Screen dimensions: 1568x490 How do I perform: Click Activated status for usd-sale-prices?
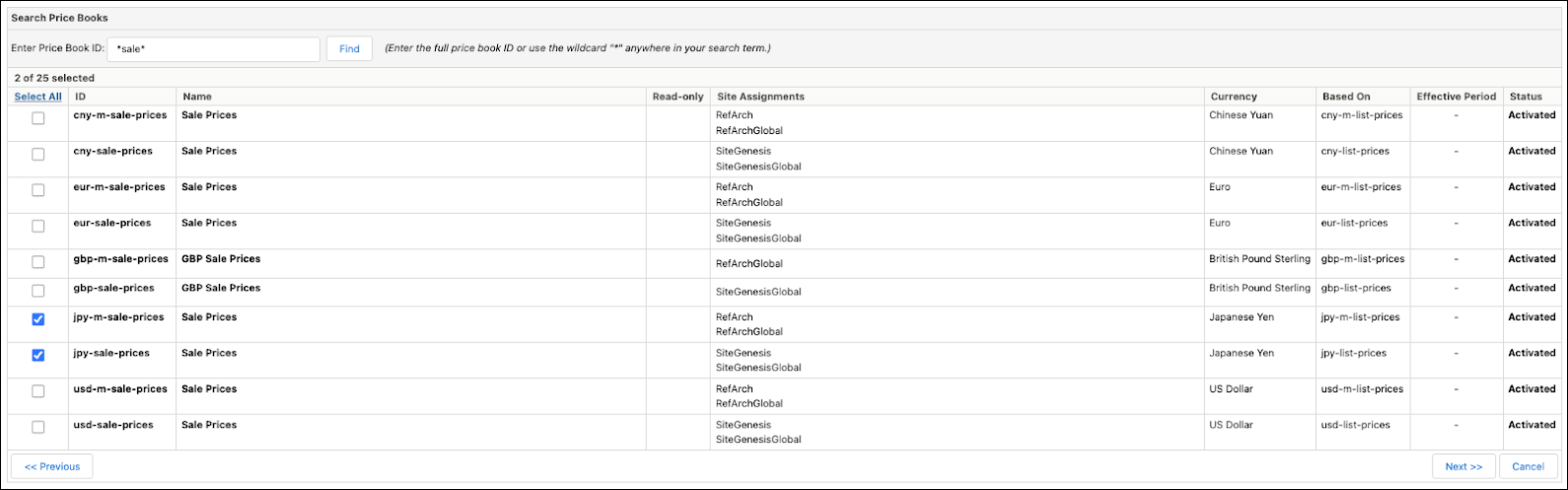(x=1532, y=425)
